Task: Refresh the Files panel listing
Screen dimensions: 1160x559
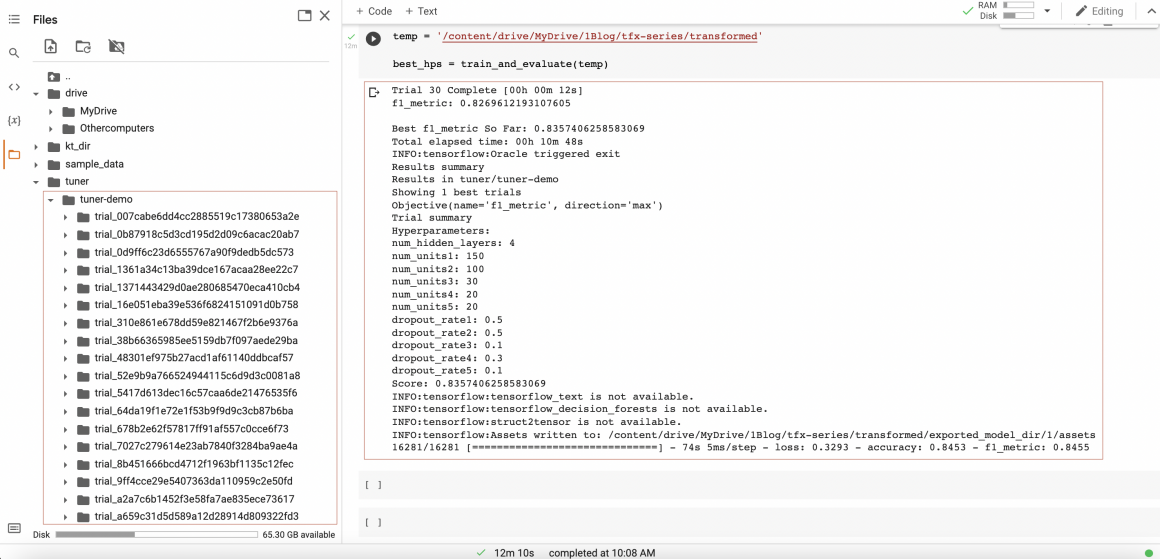Action: tap(83, 46)
